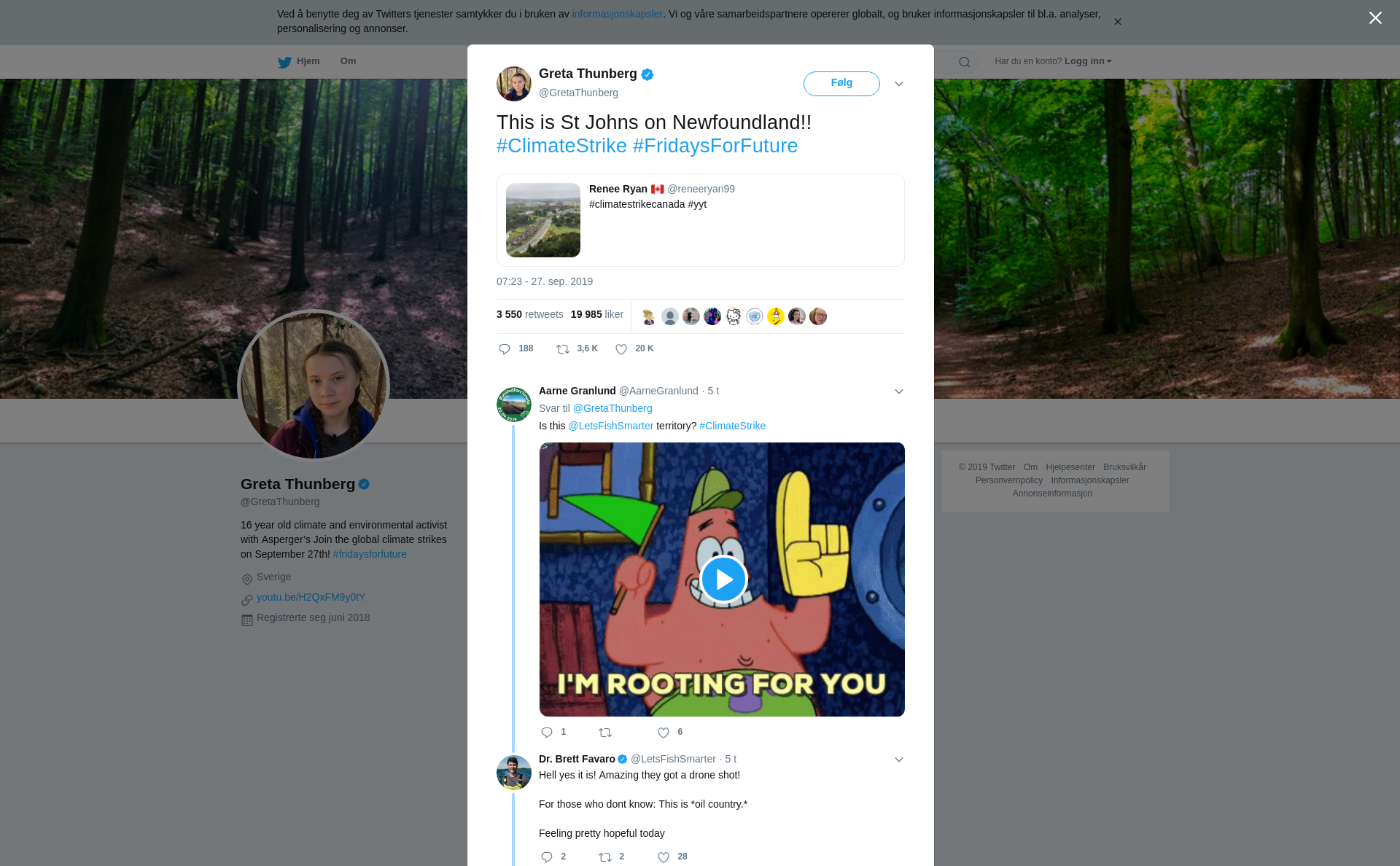Open more options on Aarne Granlund's tweet
The width and height of the screenshot is (1400, 866).
pyautogui.click(x=899, y=391)
